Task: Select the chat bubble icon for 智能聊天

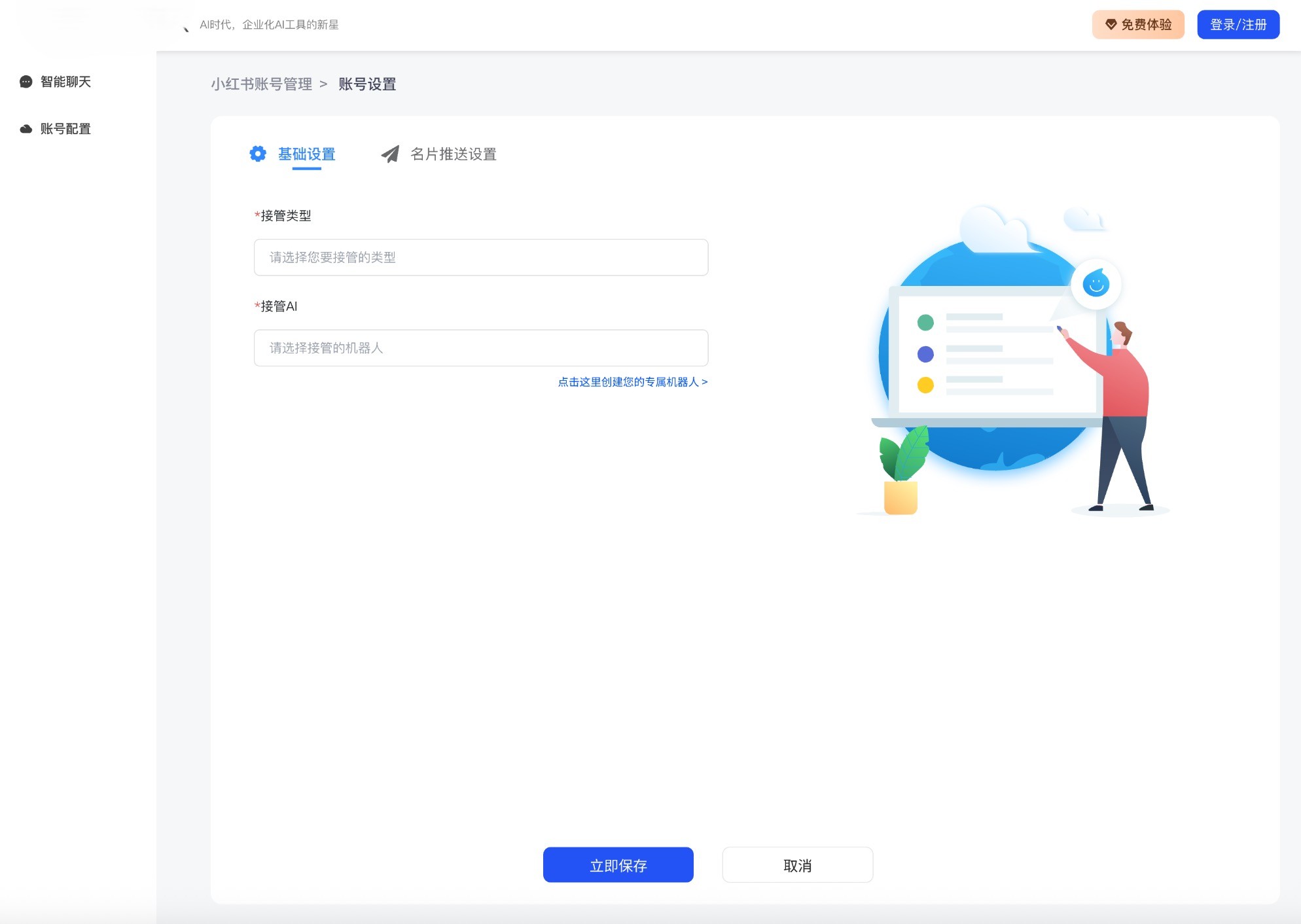Action: [25, 82]
